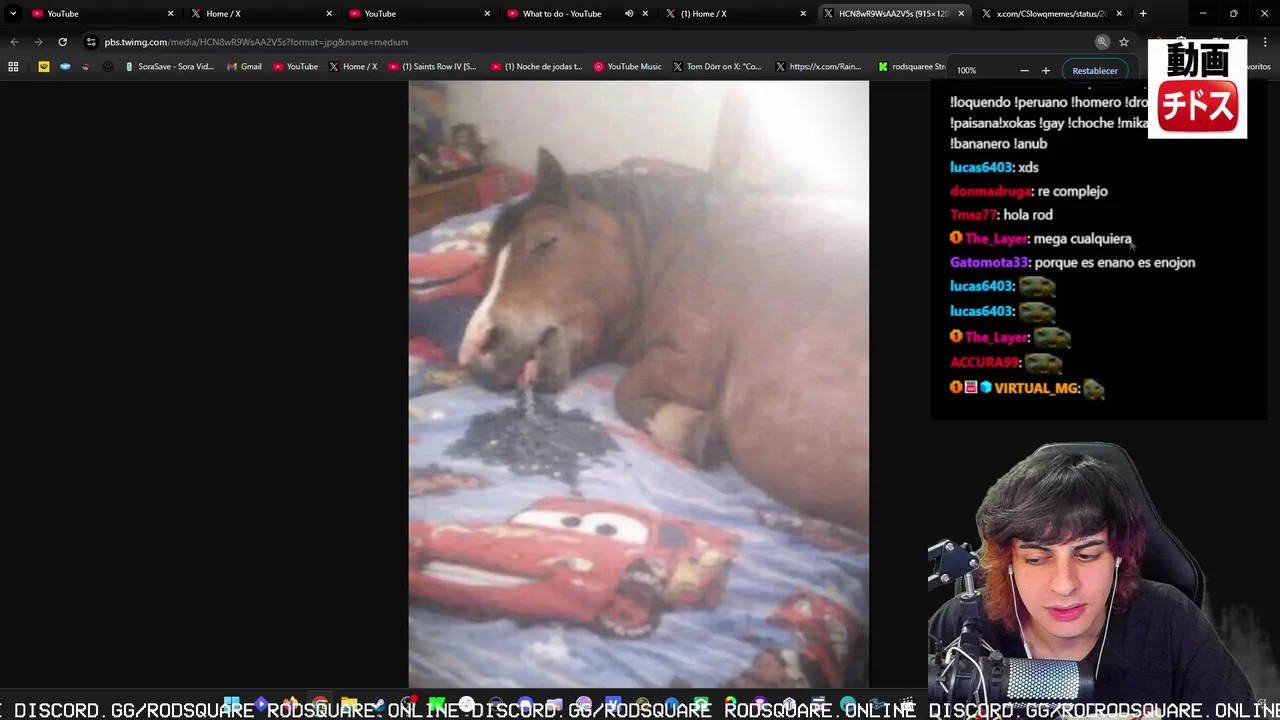
Task: Open a new browser tab
Action: (1143, 13)
